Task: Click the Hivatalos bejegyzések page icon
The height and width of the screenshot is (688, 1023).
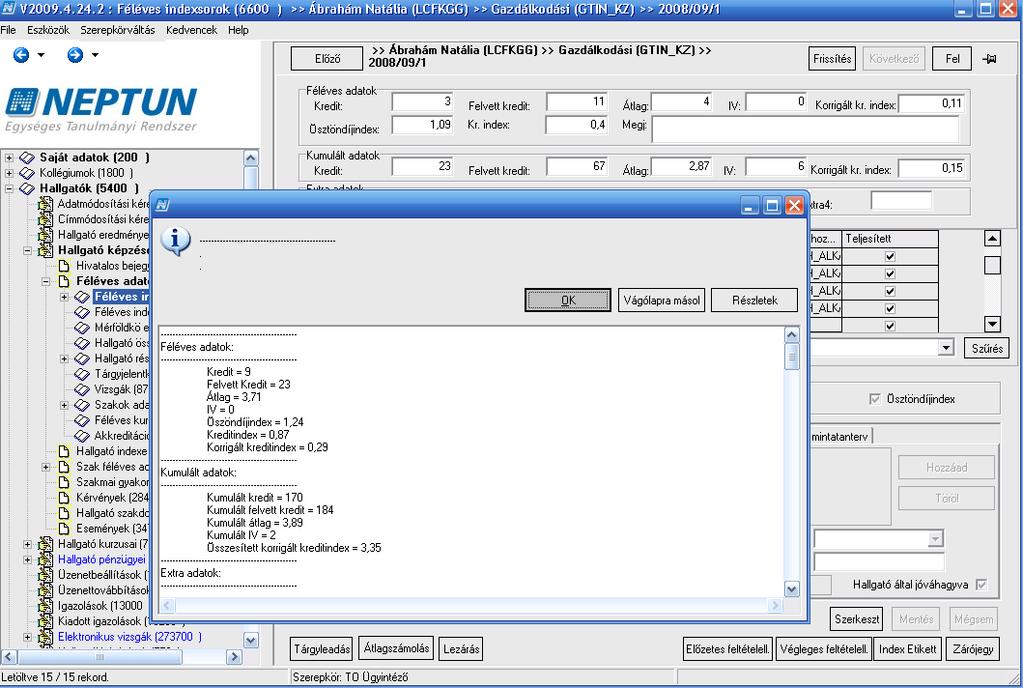Action: [63, 266]
